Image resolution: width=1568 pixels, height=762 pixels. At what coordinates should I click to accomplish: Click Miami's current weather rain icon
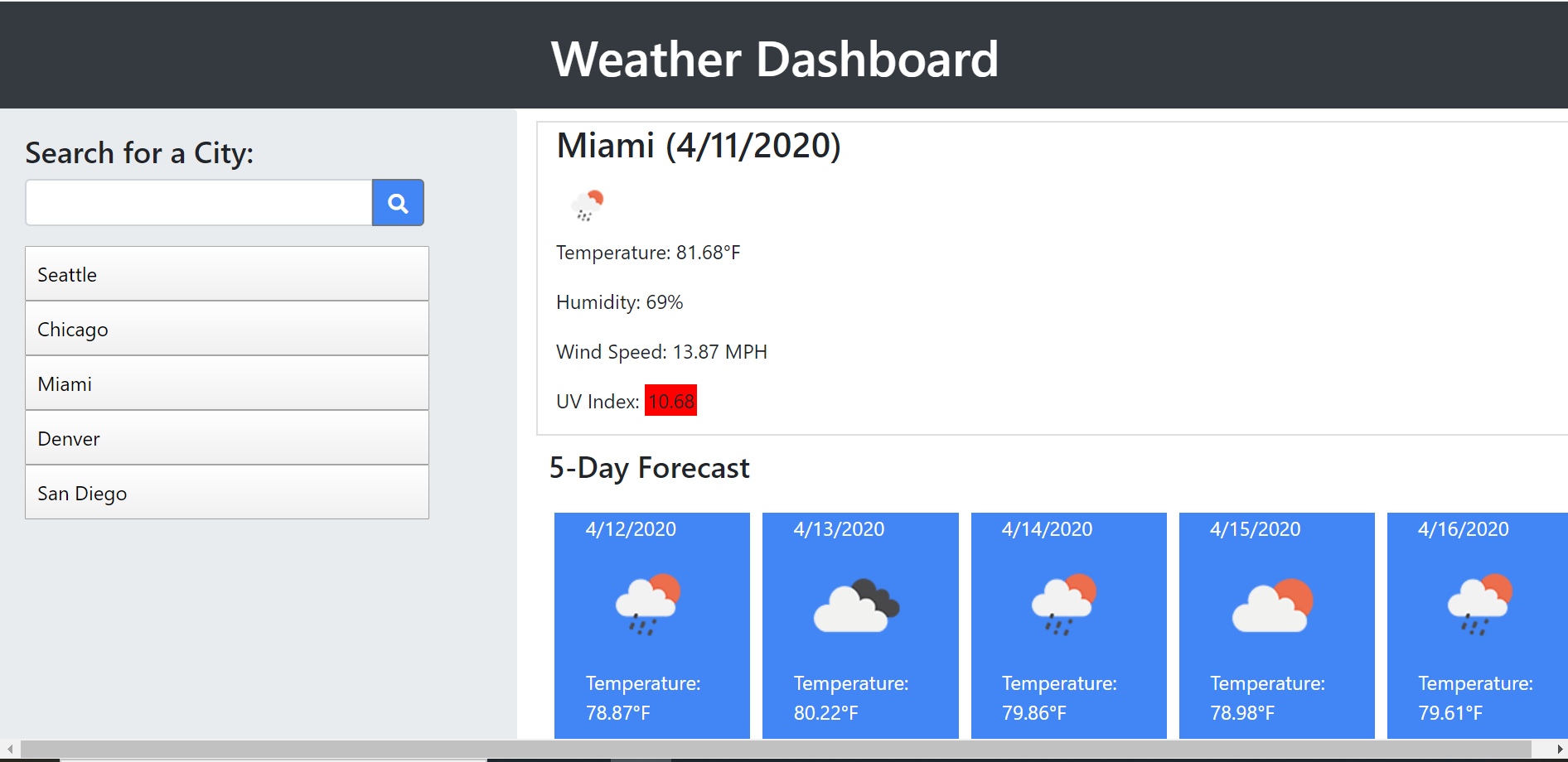(x=588, y=205)
